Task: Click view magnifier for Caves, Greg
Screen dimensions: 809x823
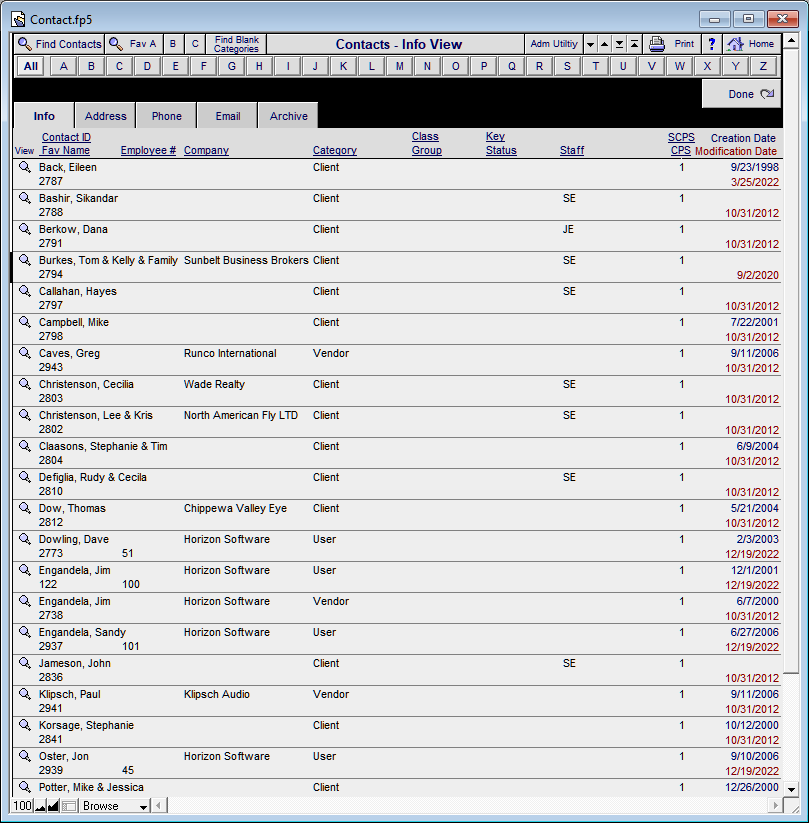Action: [x=25, y=353]
